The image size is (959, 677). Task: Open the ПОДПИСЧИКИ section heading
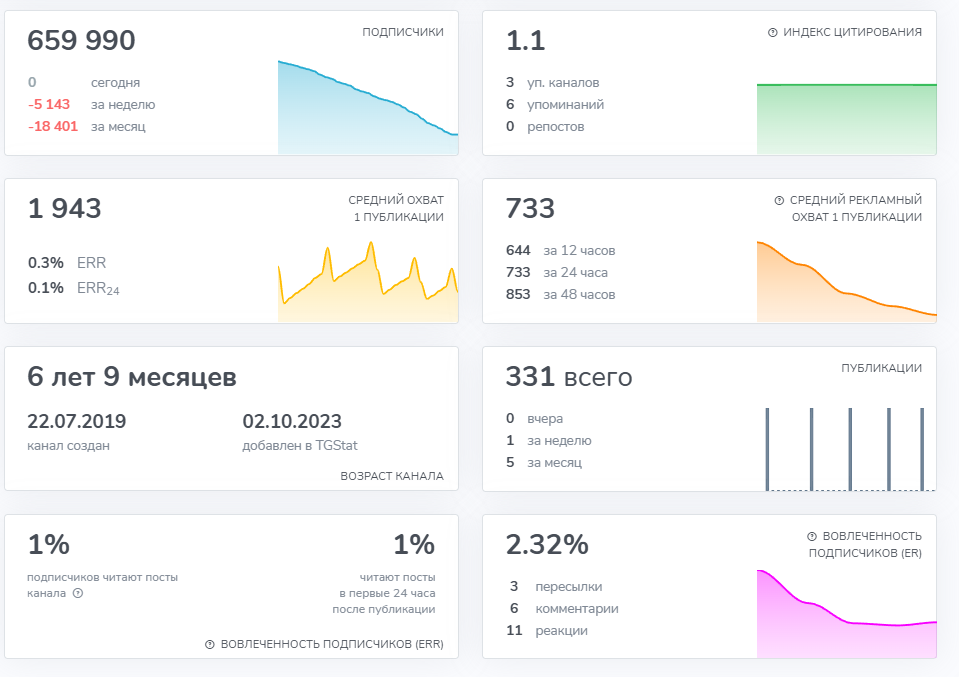coord(403,33)
